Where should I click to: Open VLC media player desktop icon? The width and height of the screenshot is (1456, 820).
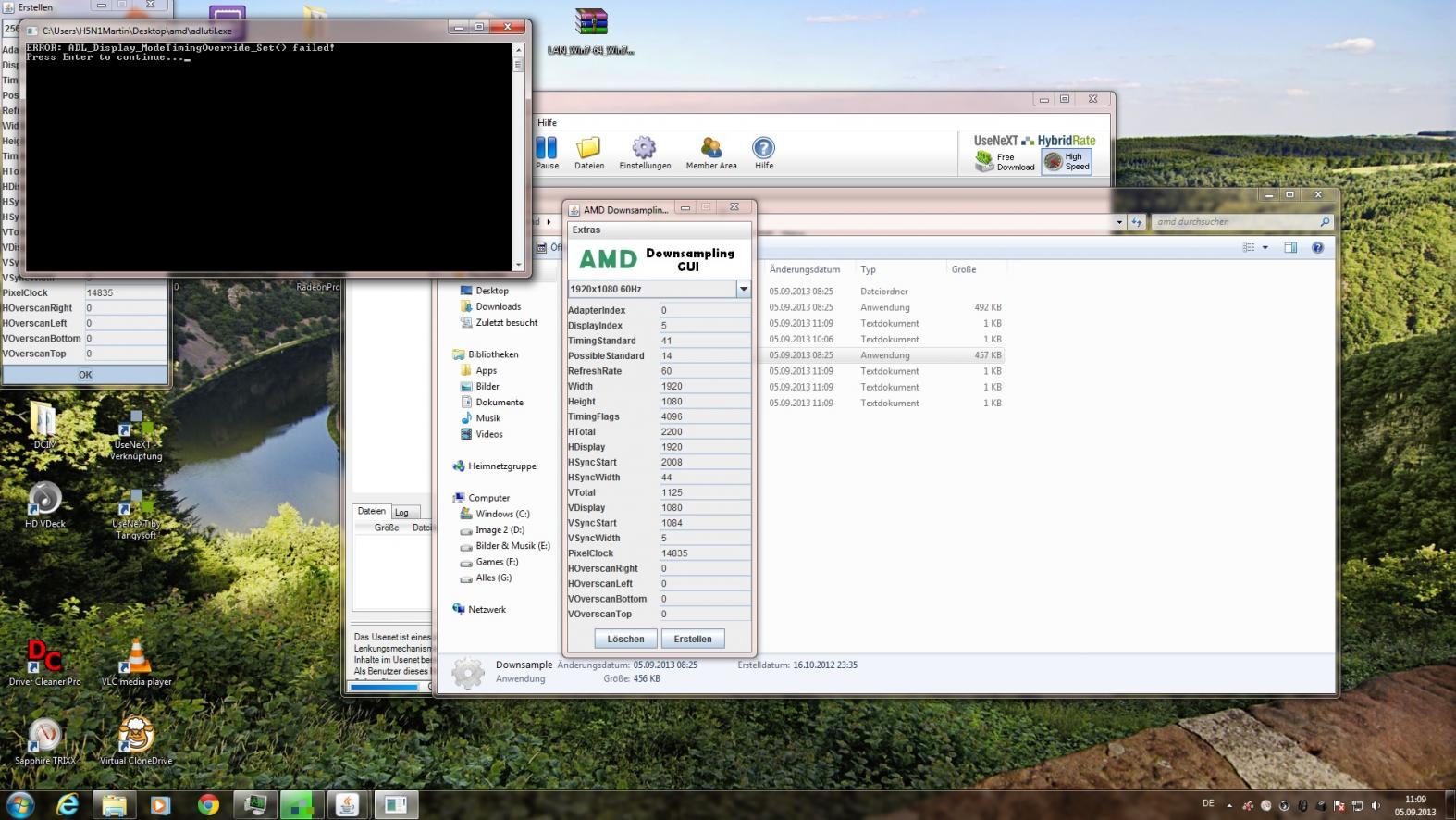pyautogui.click(x=137, y=663)
